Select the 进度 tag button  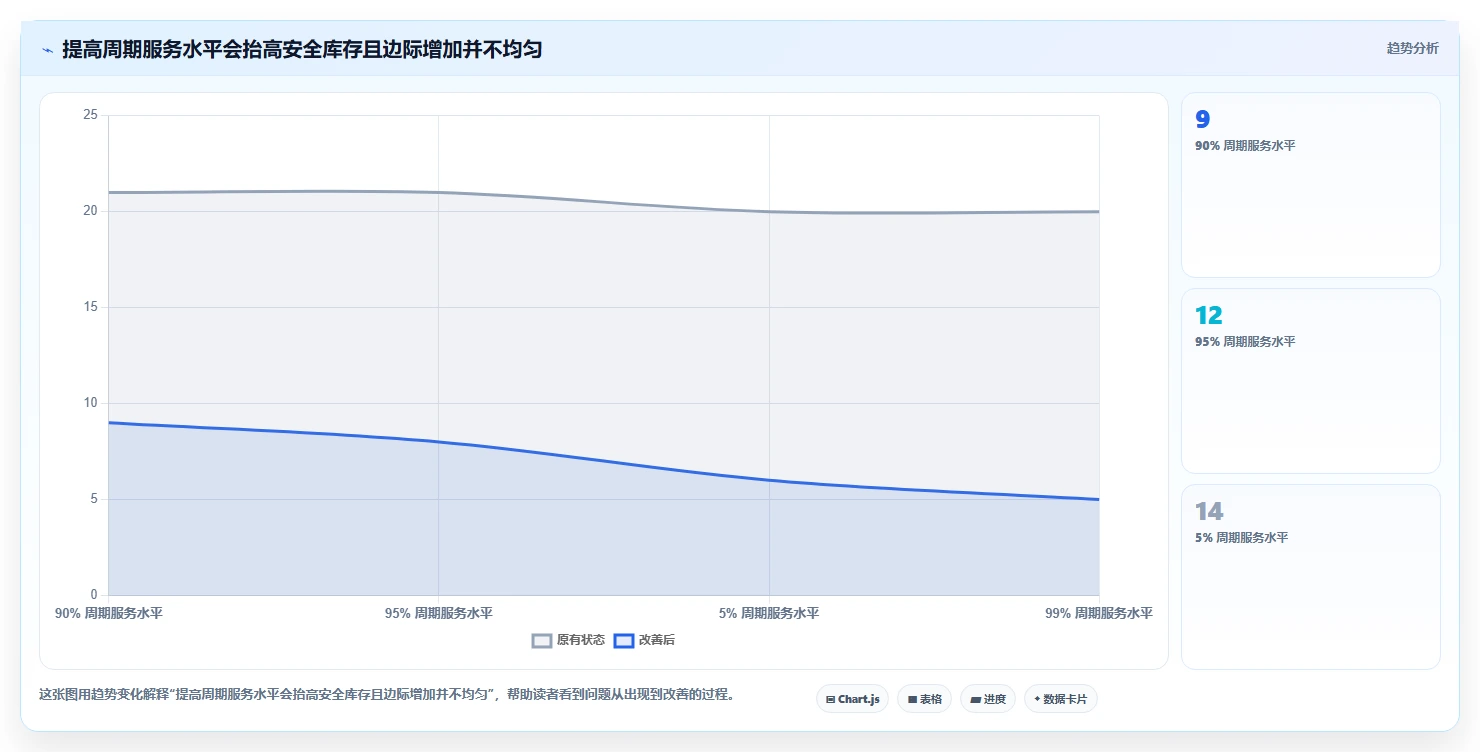tap(988, 699)
